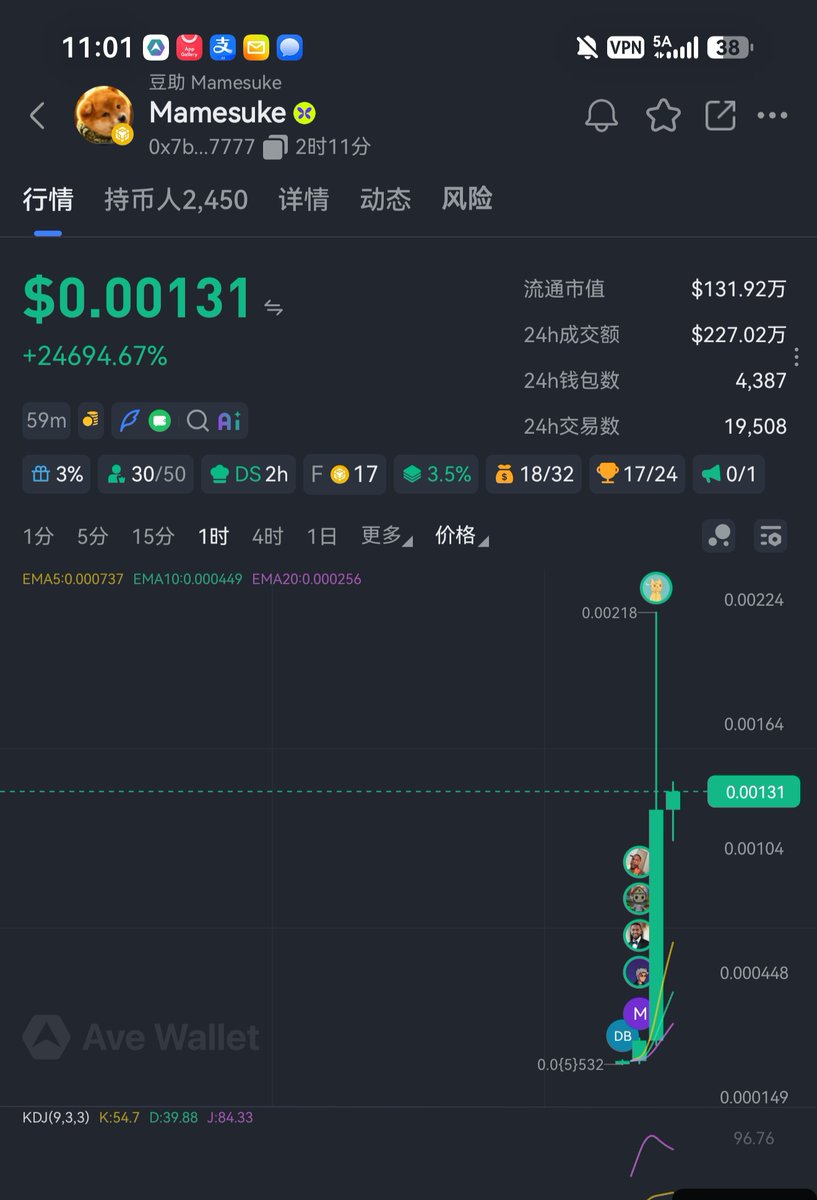Tap the 24h钱包数 4,387 value
817x1200 pixels.
(x=760, y=380)
